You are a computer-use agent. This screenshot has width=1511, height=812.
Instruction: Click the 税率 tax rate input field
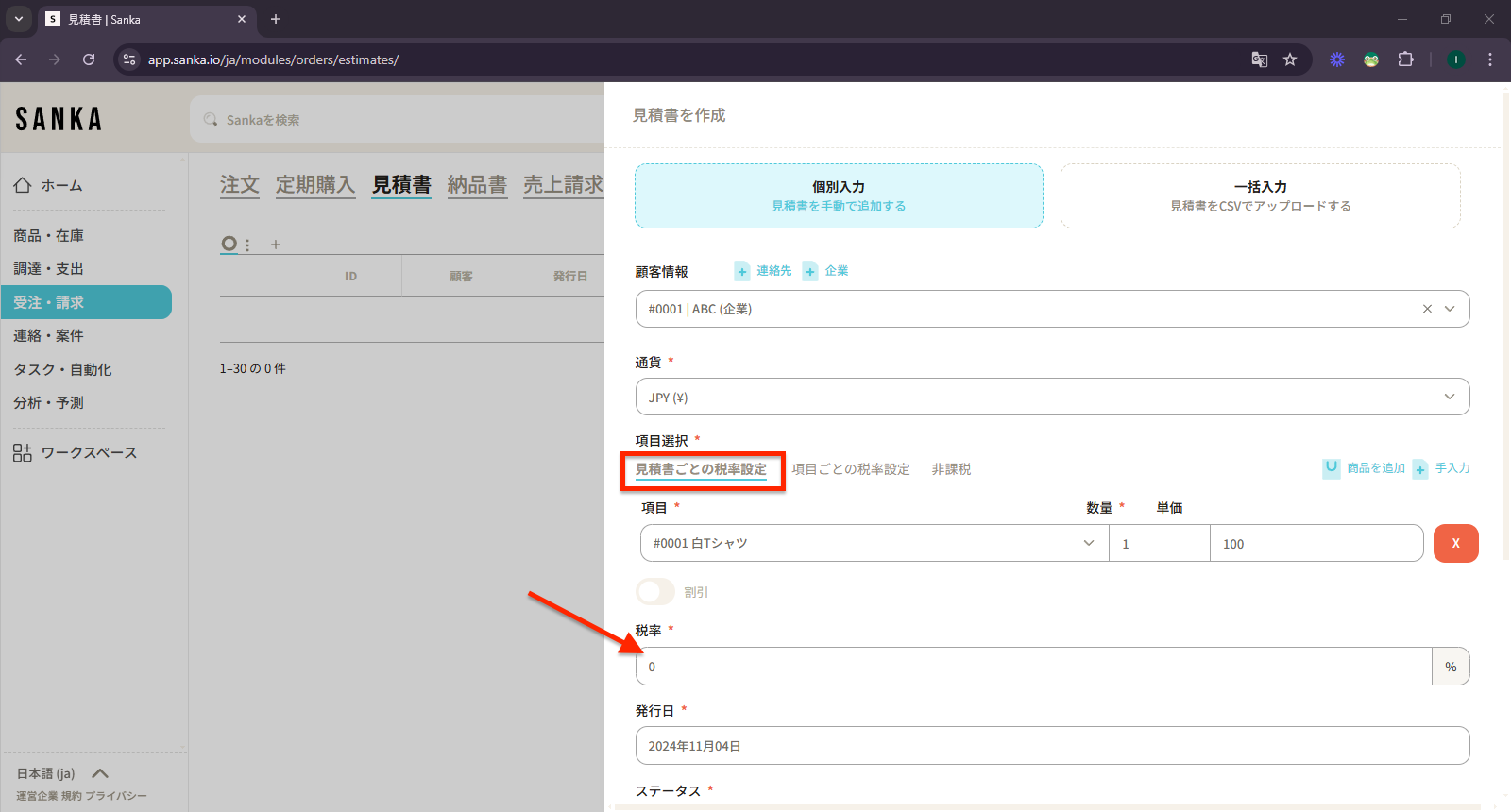(1033, 667)
